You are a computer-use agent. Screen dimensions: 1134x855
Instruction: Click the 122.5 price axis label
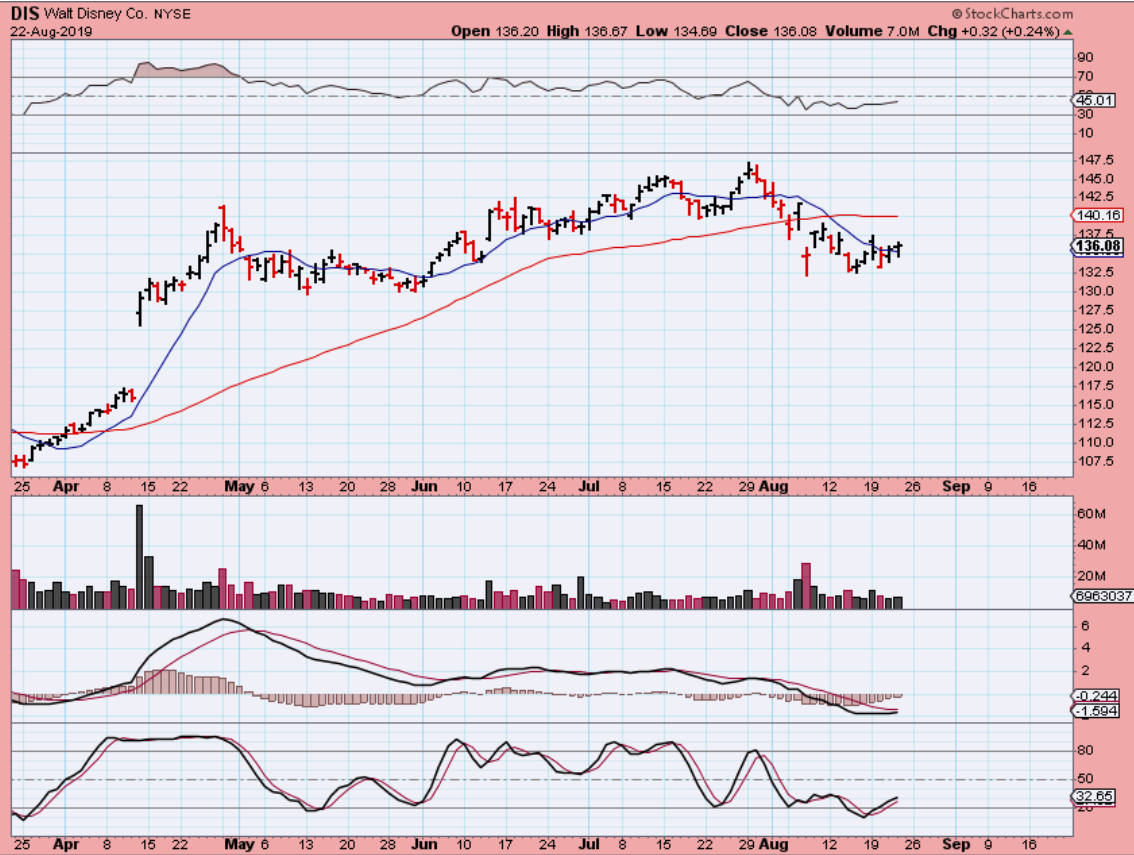(1095, 347)
